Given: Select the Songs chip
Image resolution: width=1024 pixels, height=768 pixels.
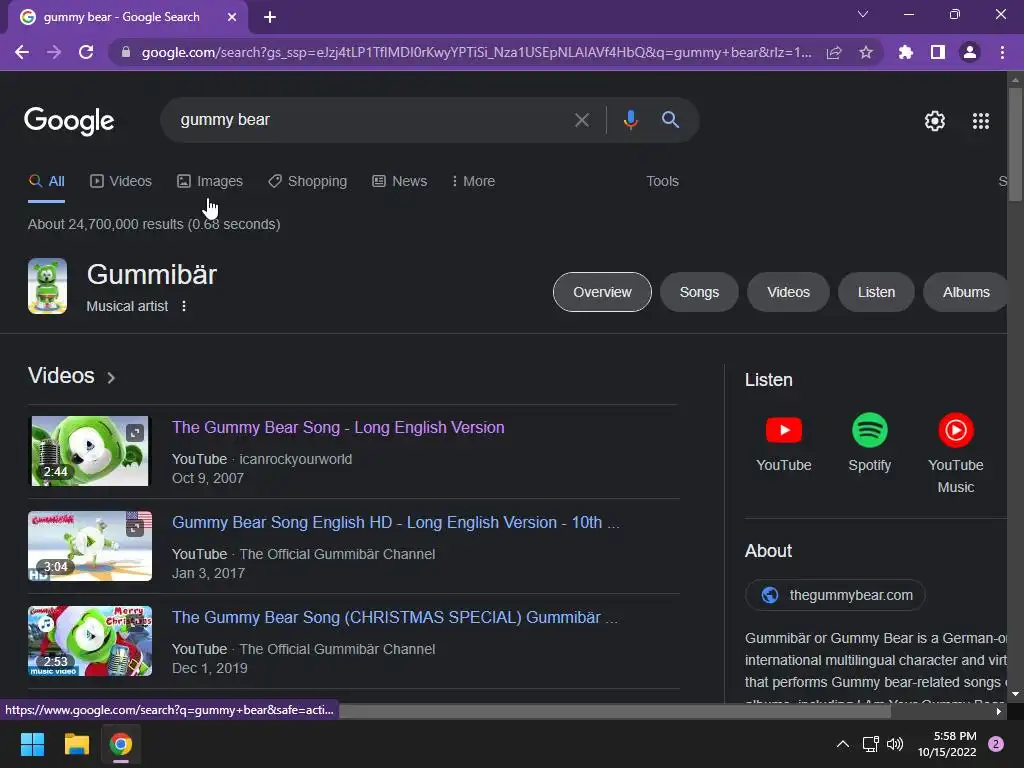Looking at the screenshot, I should click(699, 292).
